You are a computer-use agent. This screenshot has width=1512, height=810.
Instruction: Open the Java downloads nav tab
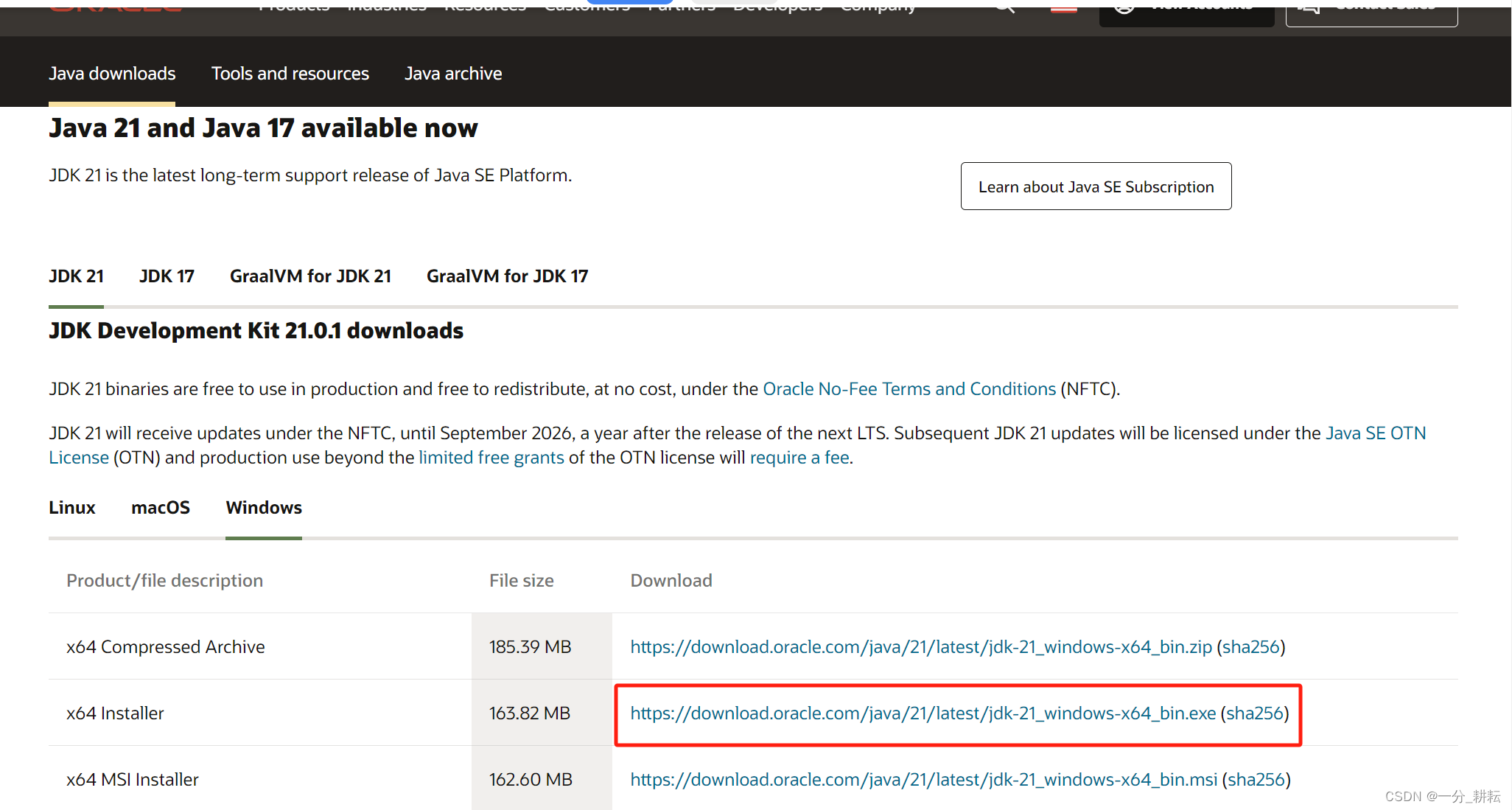point(112,74)
